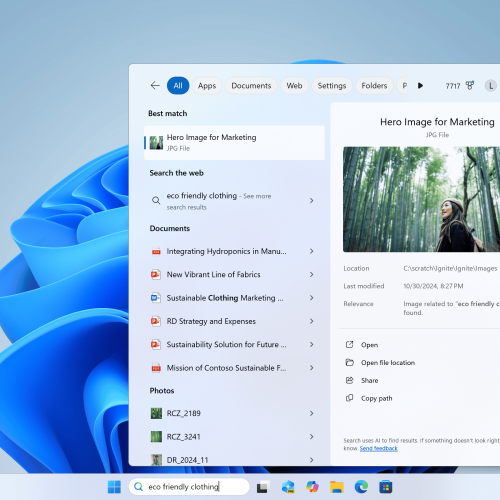Show more filters with the play arrow
Screen dimensions: 500x500
pyautogui.click(x=420, y=86)
